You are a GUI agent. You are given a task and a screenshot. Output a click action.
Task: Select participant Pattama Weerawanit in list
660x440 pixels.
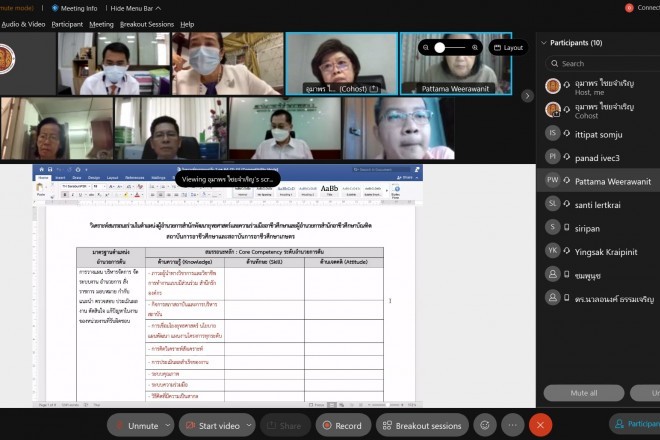599,181
